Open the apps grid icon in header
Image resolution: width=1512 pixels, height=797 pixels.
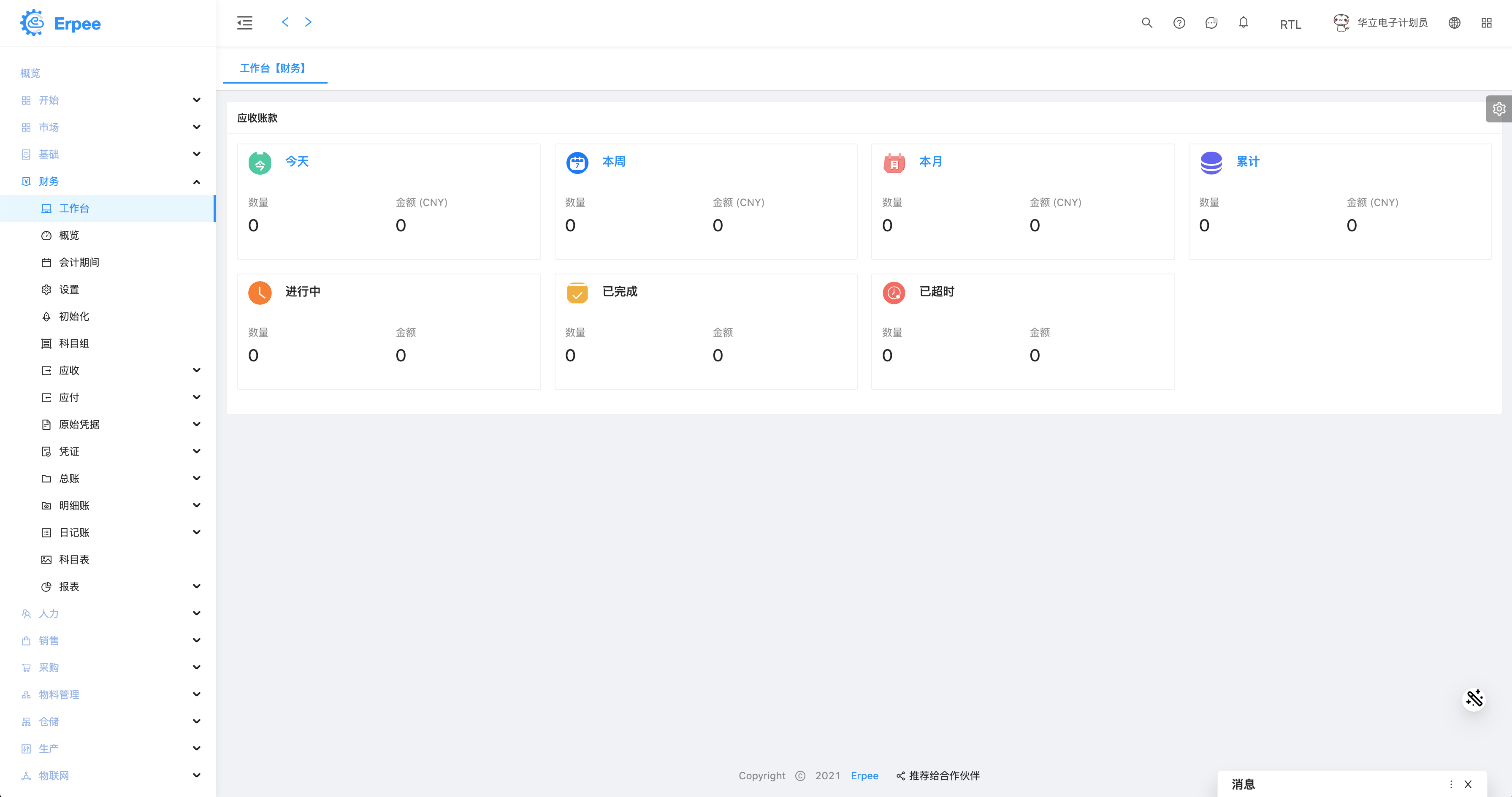pos(1486,23)
